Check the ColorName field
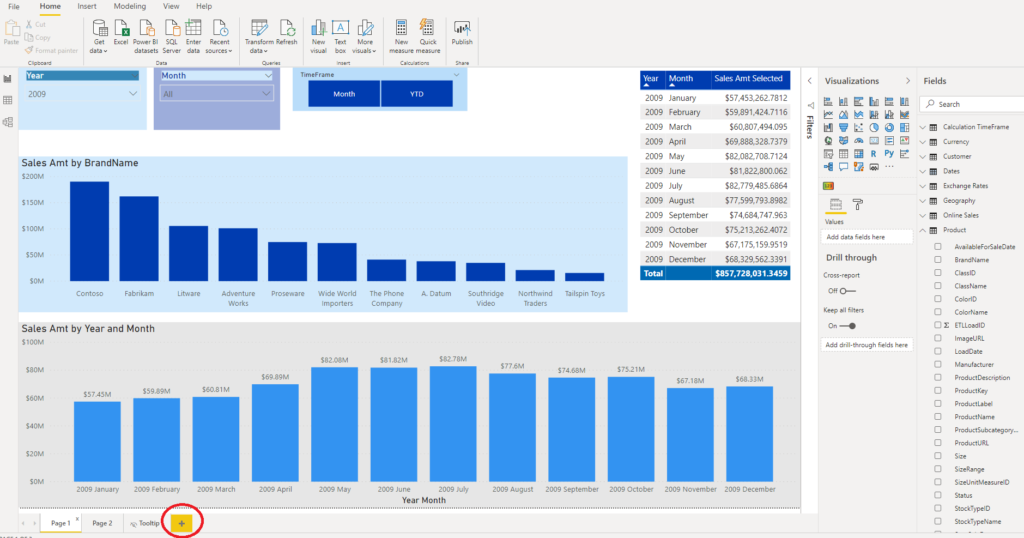The height and width of the screenshot is (538, 1024). tap(938, 311)
